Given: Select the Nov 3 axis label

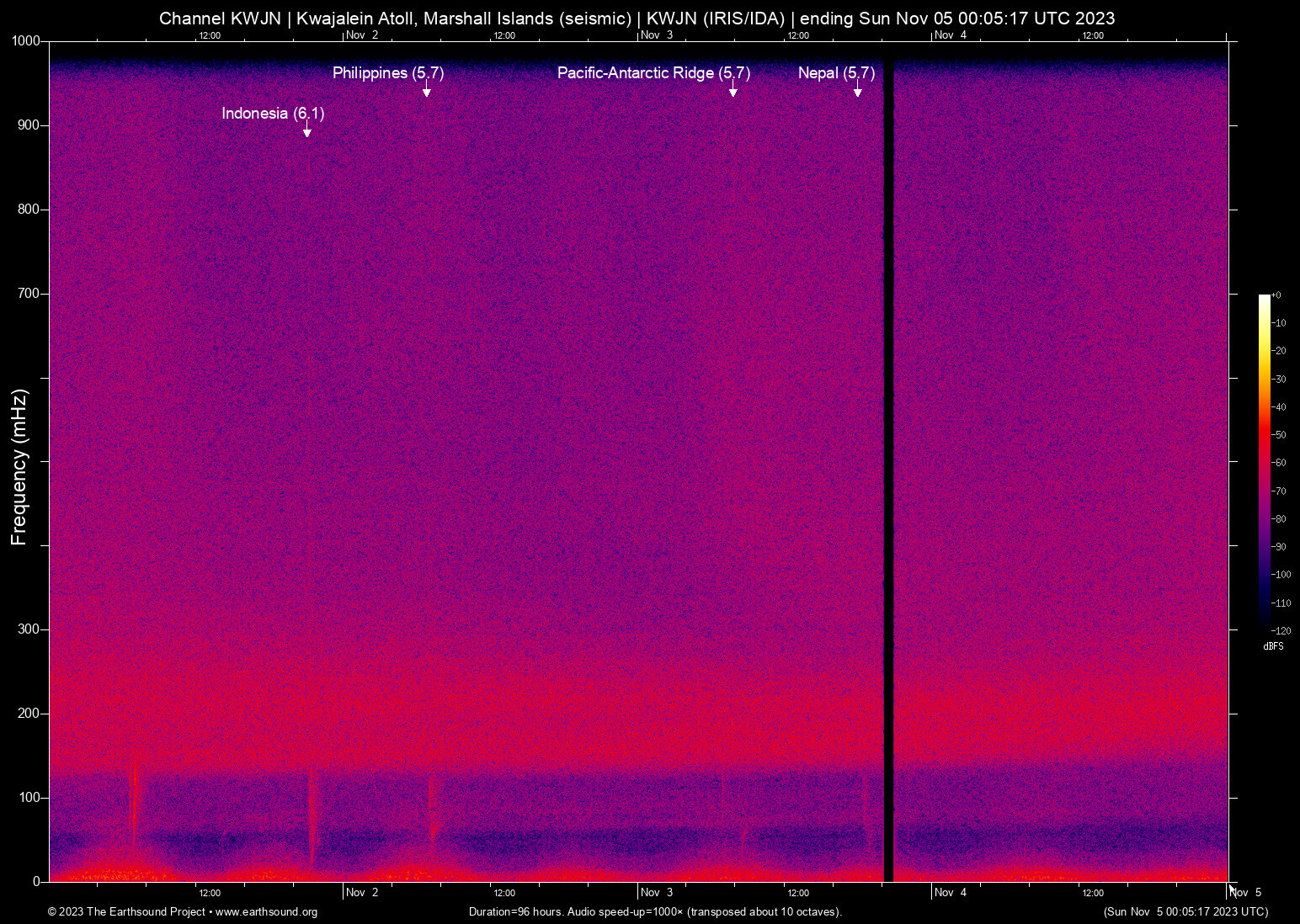Looking at the screenshot, I should coord(658,893).
